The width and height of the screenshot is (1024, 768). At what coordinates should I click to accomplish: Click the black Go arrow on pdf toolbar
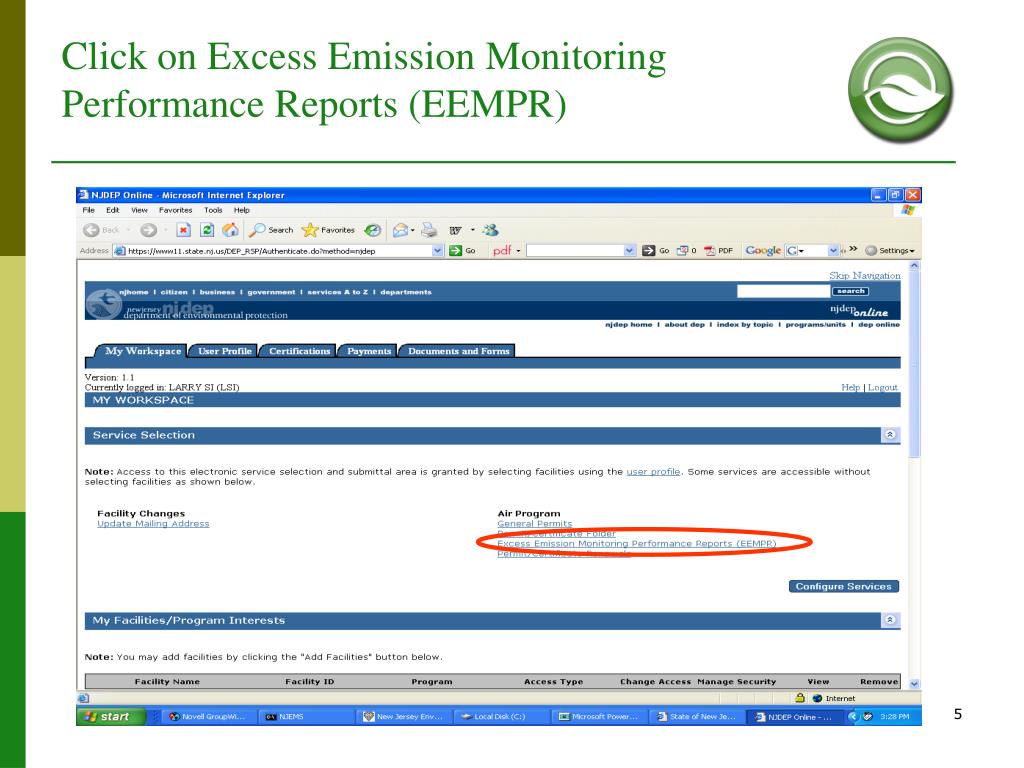pyautogui.click(x=648, y=251)
